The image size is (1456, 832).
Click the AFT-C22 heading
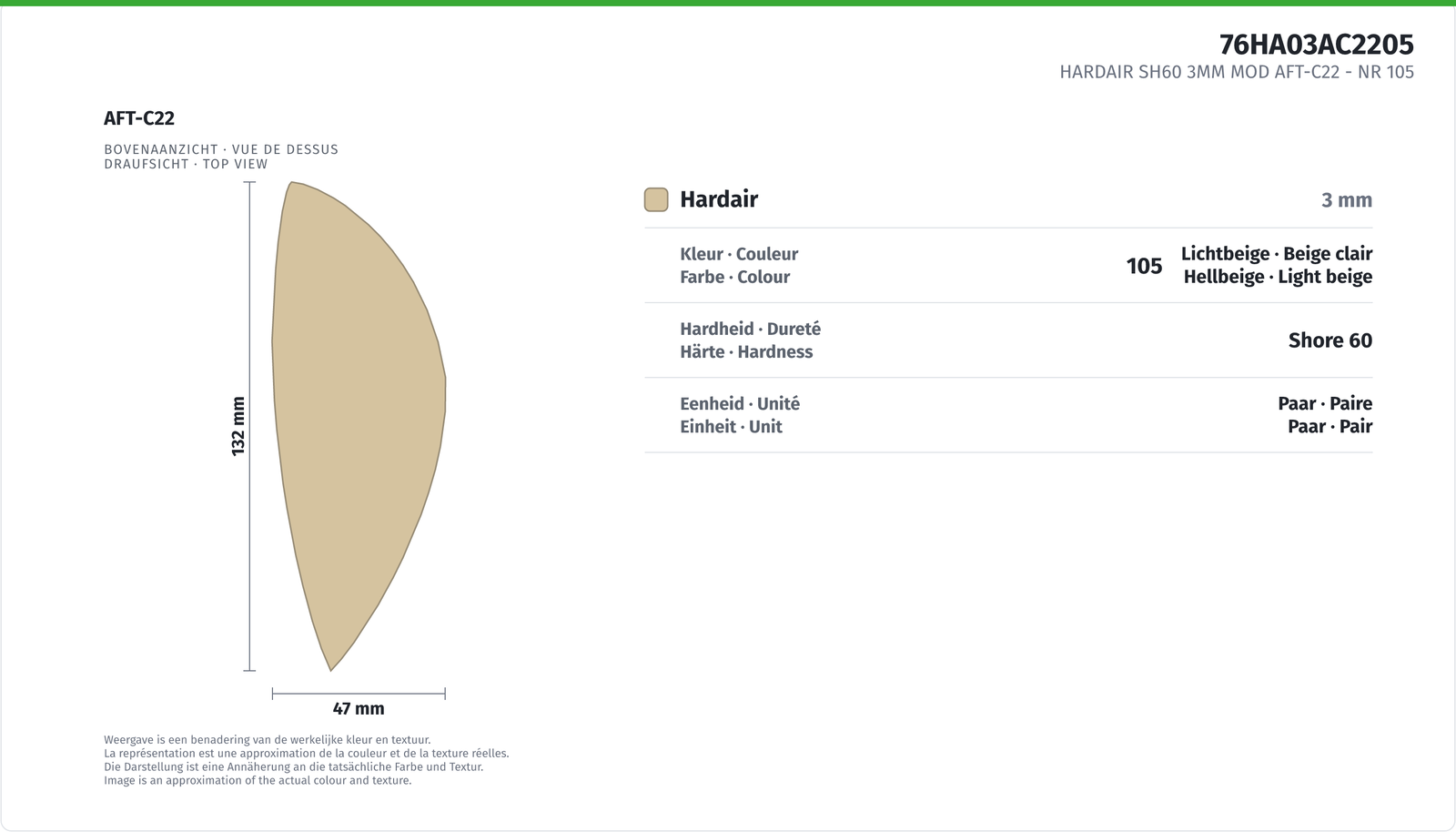click(x=139, y=118)
